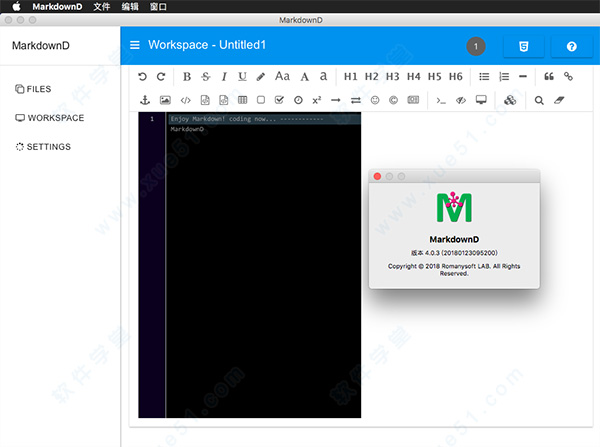
Task: Apply bold formatting with B icon
Action: pyautogui.click(x=187, y=77)
